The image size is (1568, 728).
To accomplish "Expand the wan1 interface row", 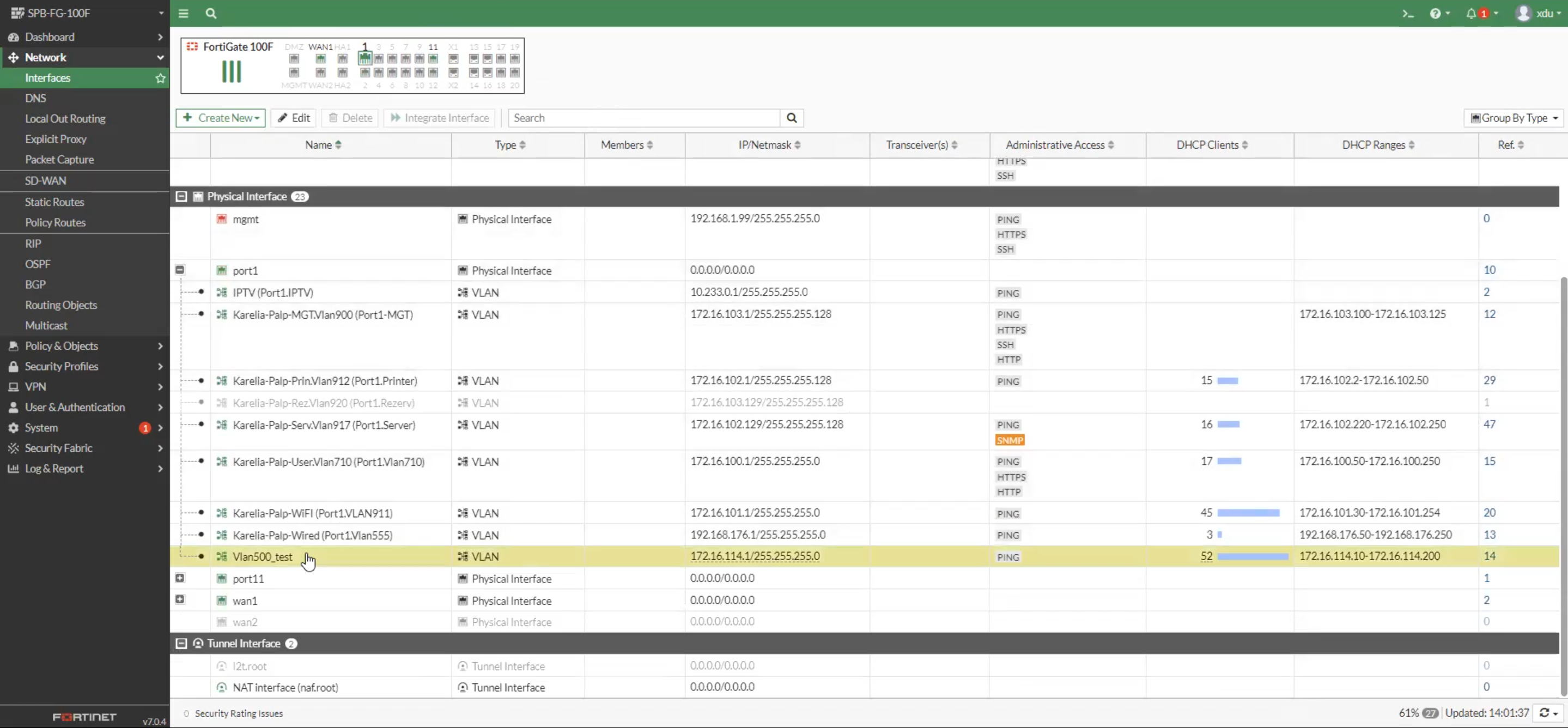I will tap(180, 599).
